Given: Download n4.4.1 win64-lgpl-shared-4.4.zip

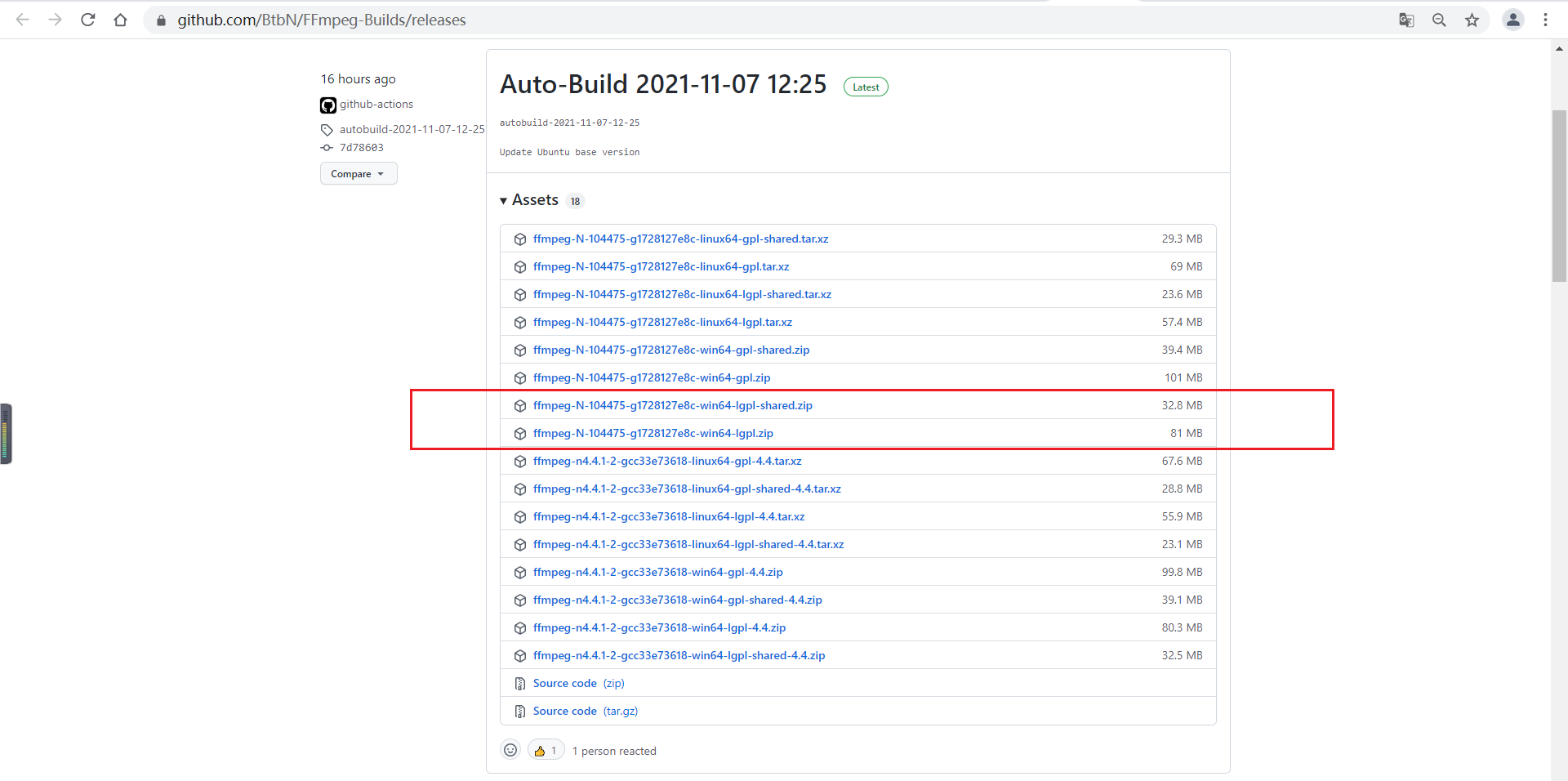Looking at the screenshot, I should tap(679, 655).
